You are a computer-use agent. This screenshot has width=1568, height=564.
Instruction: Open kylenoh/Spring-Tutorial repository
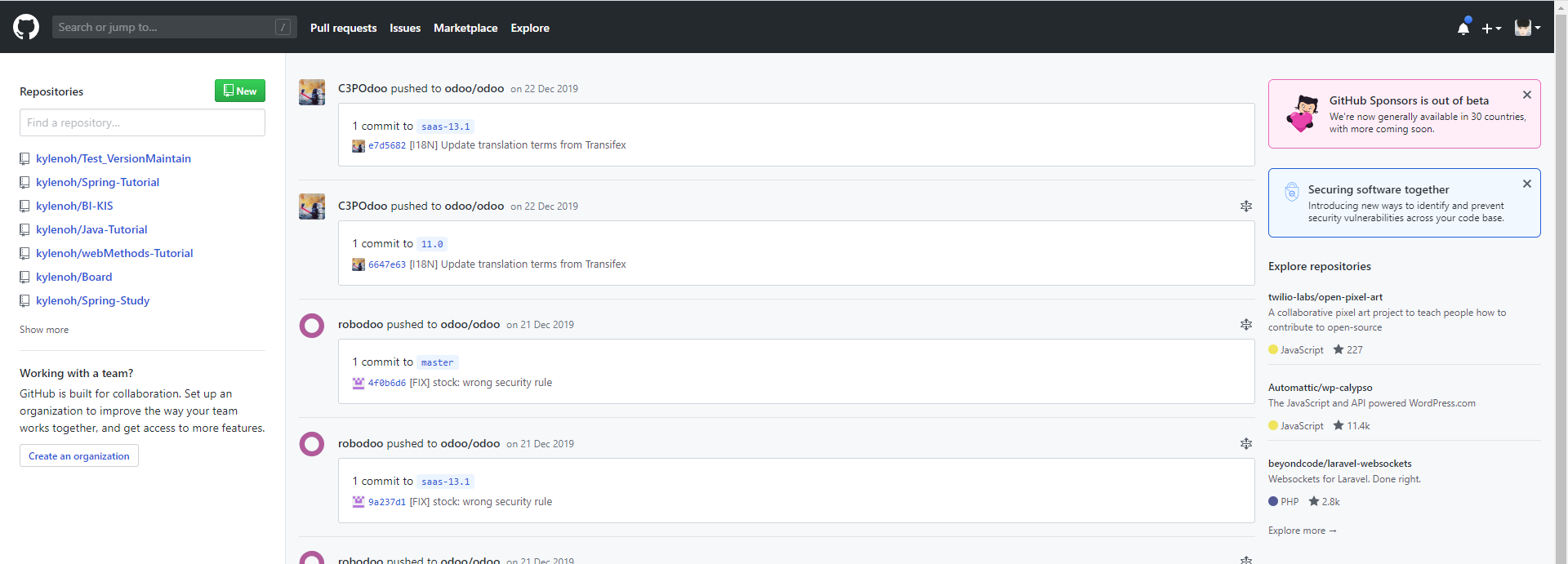pyautogui.click(x=97, y=182)
